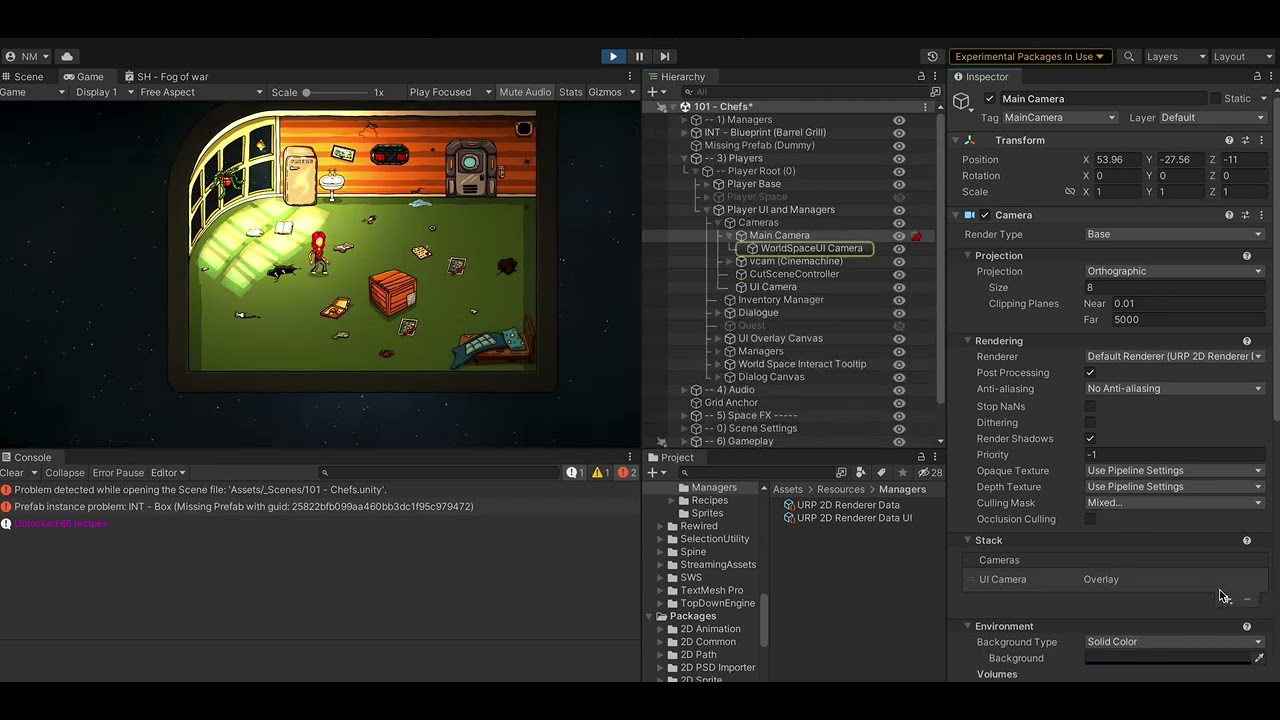Click the Collapse button in Console

[x=64, y=473]
